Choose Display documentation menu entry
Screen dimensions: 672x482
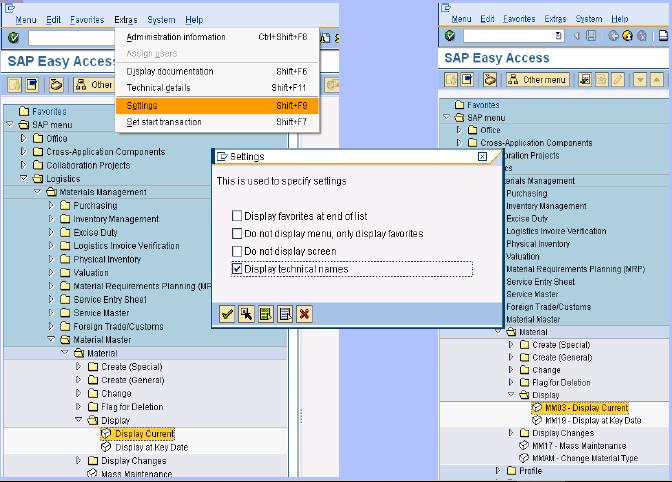click(217, 72)
